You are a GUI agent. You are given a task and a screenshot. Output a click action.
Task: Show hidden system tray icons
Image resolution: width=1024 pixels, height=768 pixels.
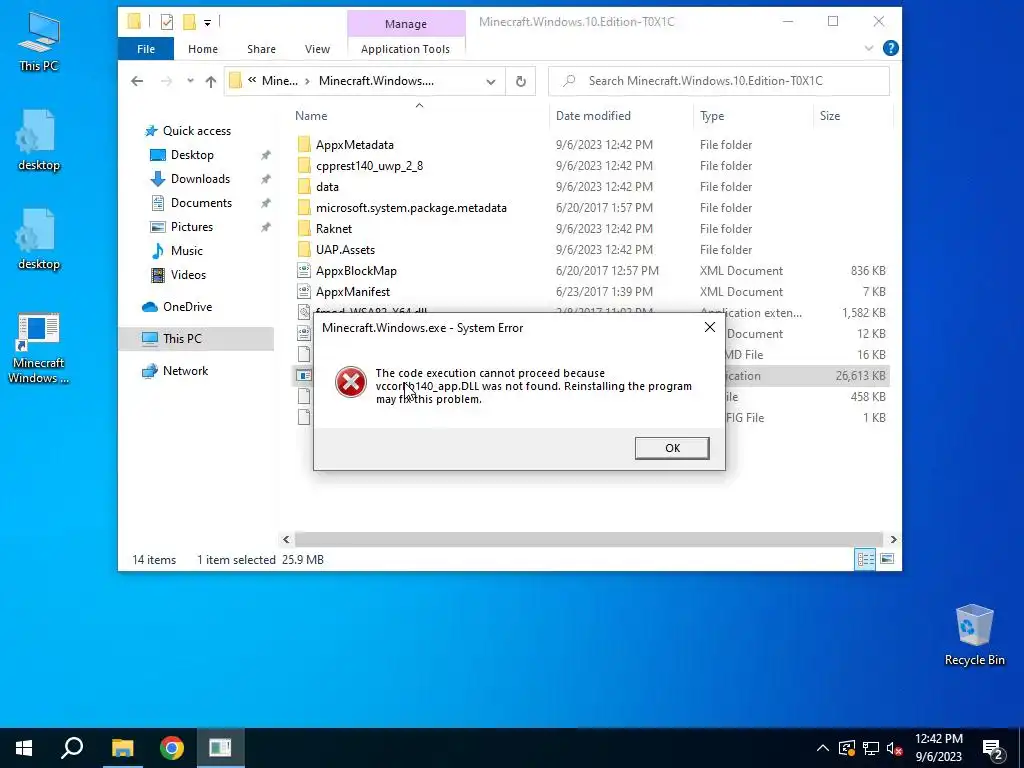pos(823,748)
